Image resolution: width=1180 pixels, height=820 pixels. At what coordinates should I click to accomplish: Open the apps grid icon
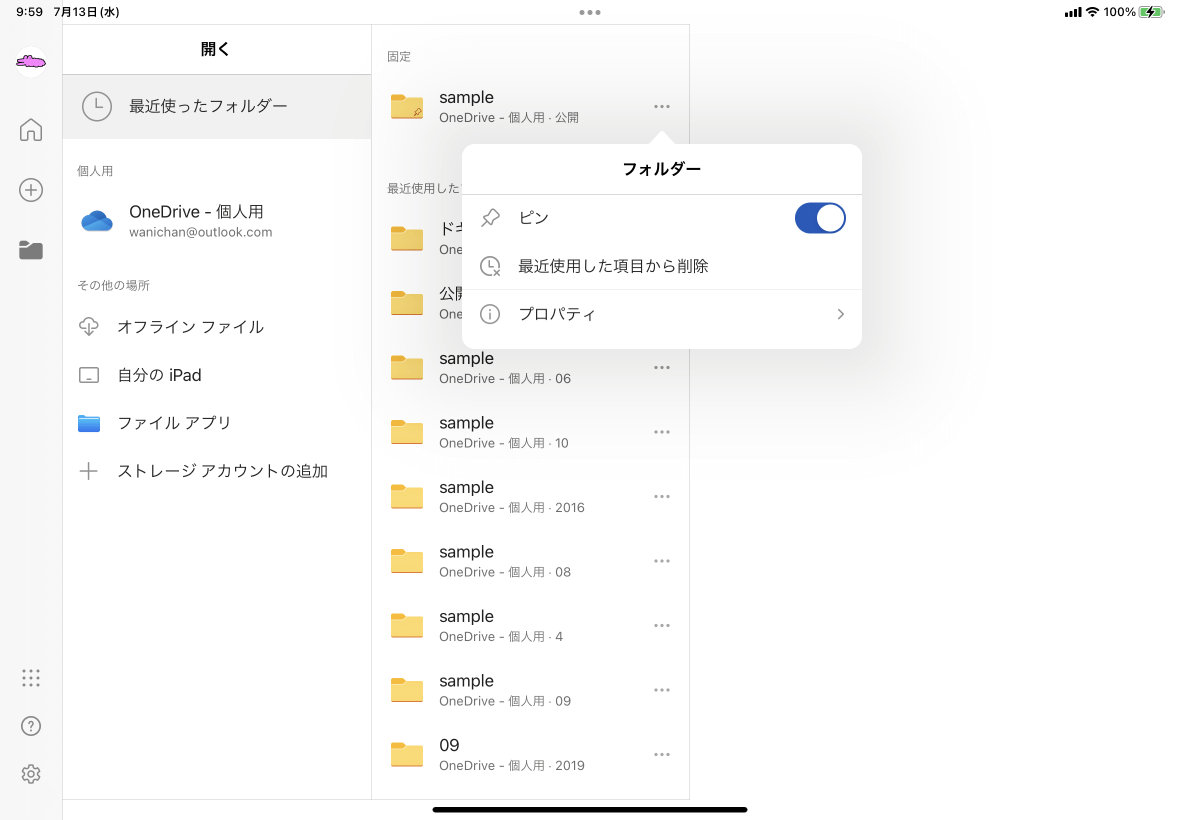tap(31, 678)
